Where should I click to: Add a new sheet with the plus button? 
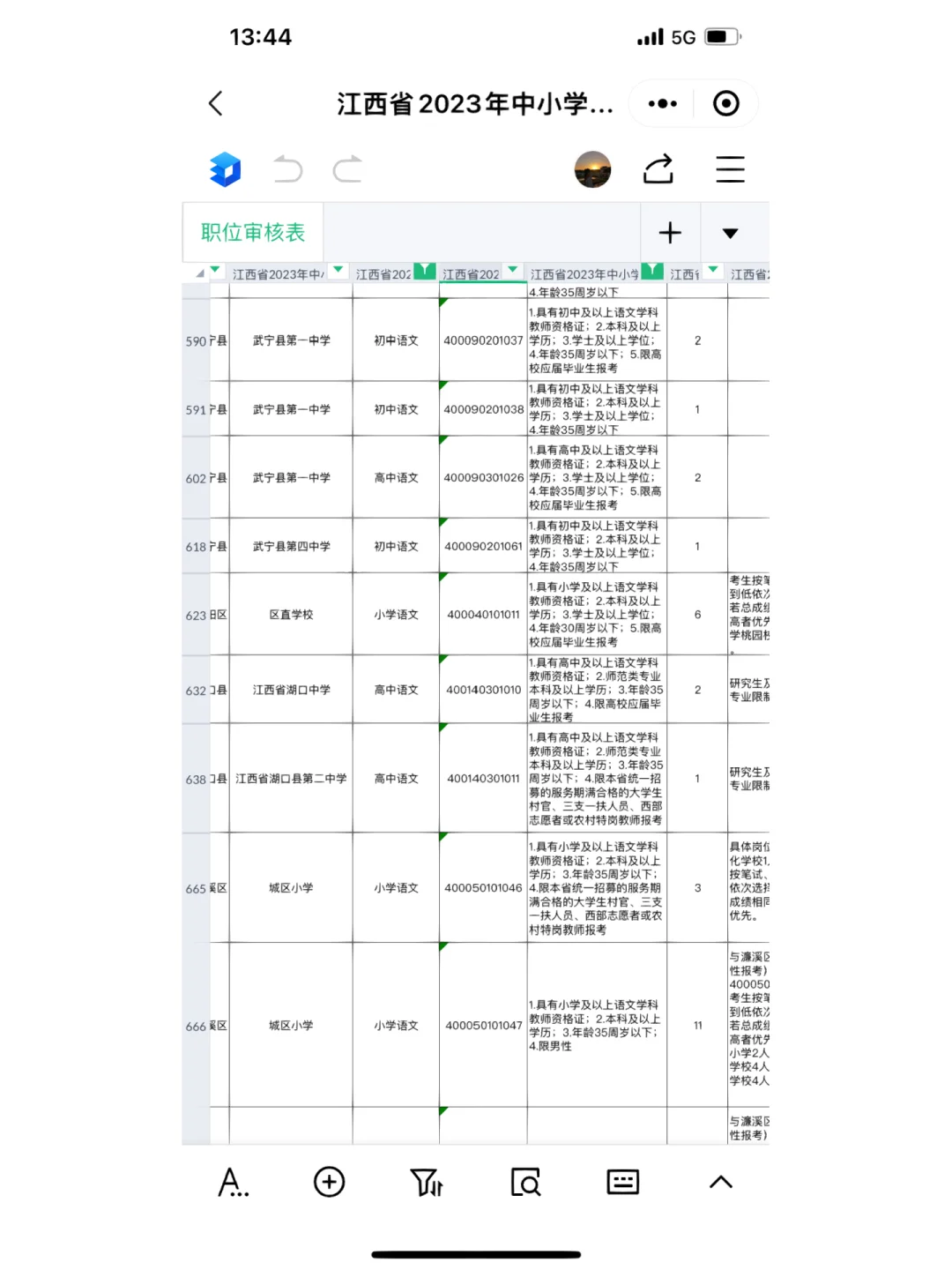(x=670, y=233)
